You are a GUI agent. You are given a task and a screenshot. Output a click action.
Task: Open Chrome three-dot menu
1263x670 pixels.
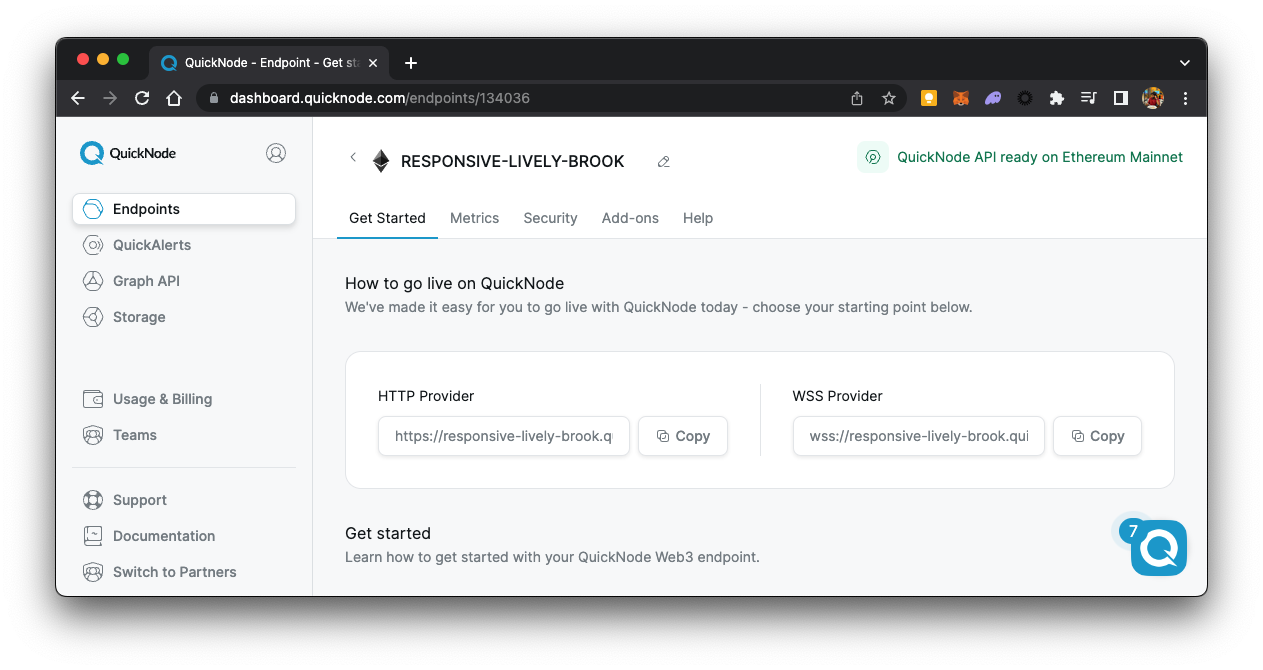tap(1185, 98)
